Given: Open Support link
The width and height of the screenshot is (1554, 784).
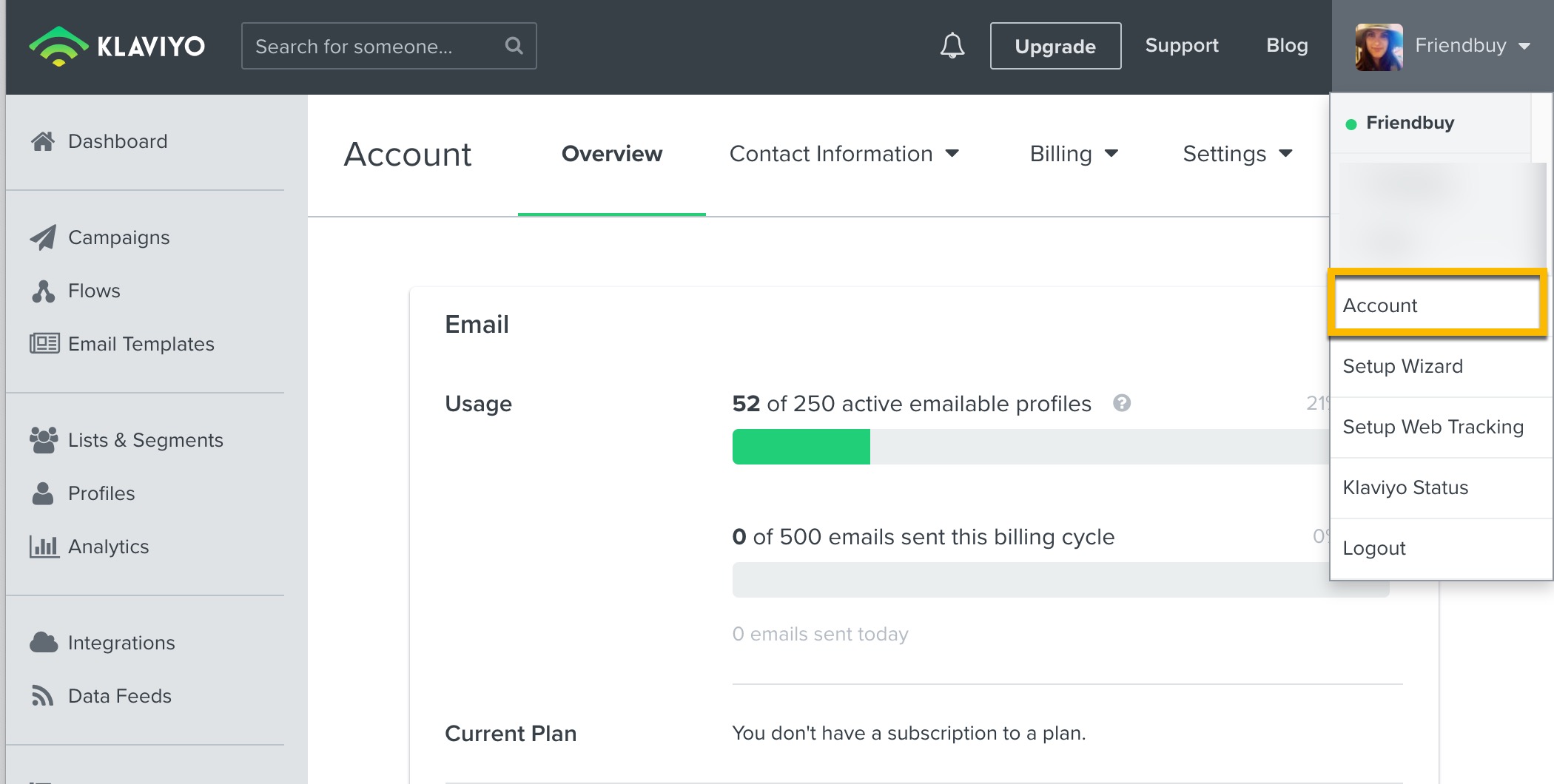Looking at the screenshot, I should 1182,45.
